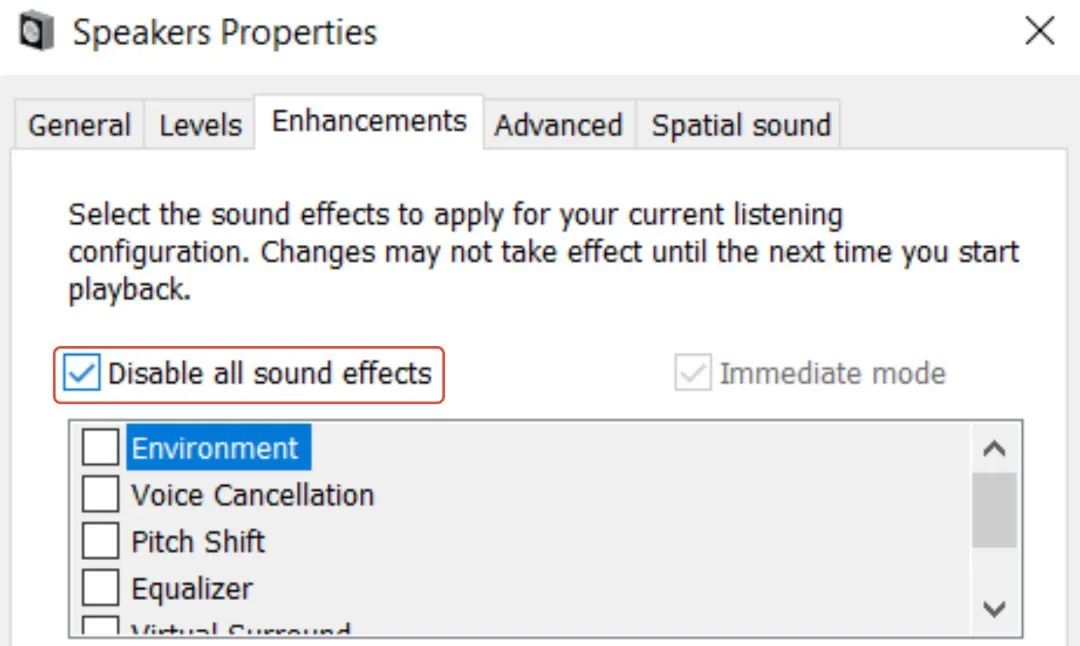Open the Spatial sound tab
The width and height of the screenshot is (1080, 646).
pos(739,125)
